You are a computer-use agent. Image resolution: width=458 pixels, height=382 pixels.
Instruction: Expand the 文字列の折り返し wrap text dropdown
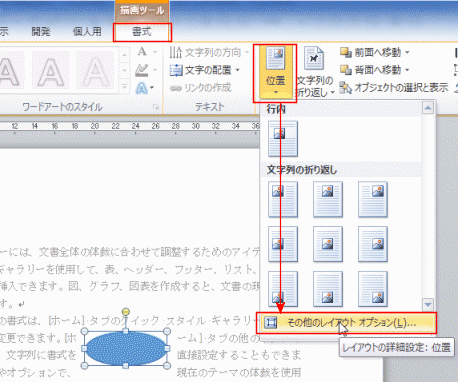[315, 72]
